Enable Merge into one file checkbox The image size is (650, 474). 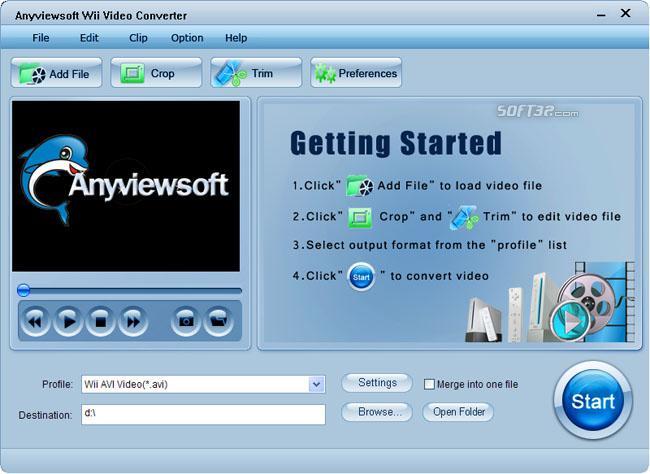click(429, 384)
